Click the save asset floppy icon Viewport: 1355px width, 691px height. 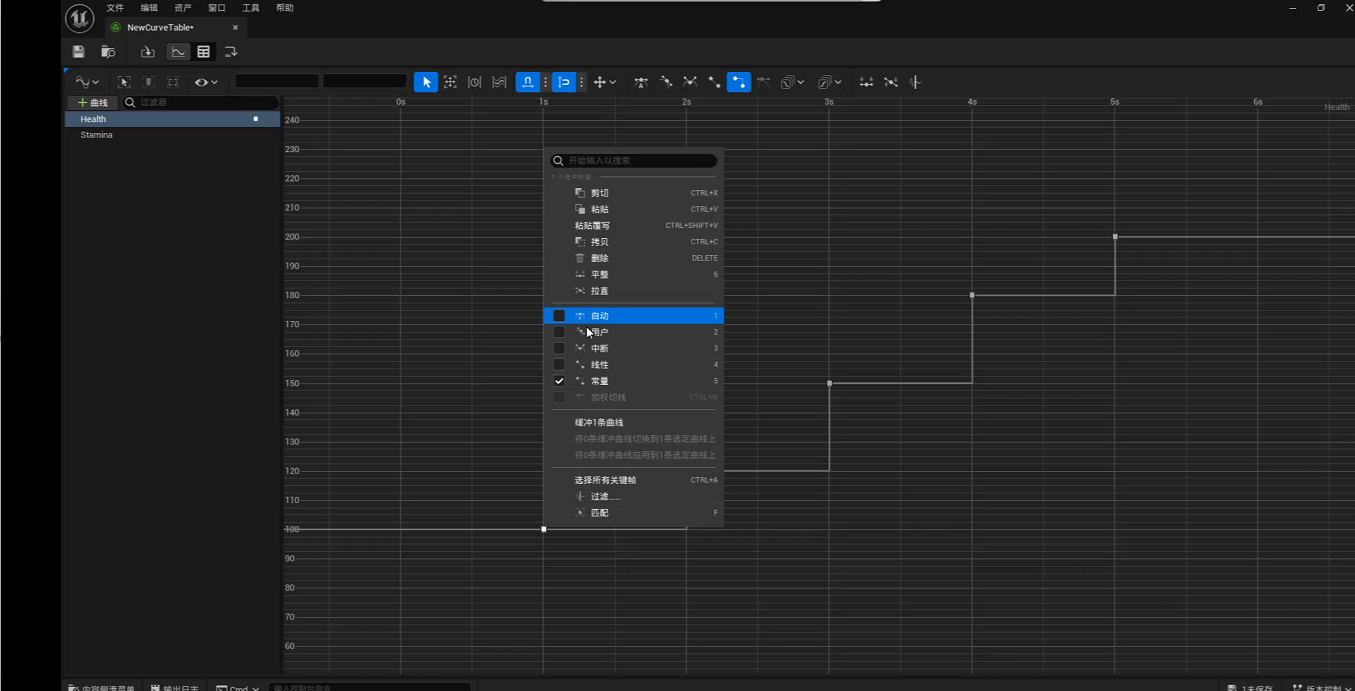pos(78,52)
